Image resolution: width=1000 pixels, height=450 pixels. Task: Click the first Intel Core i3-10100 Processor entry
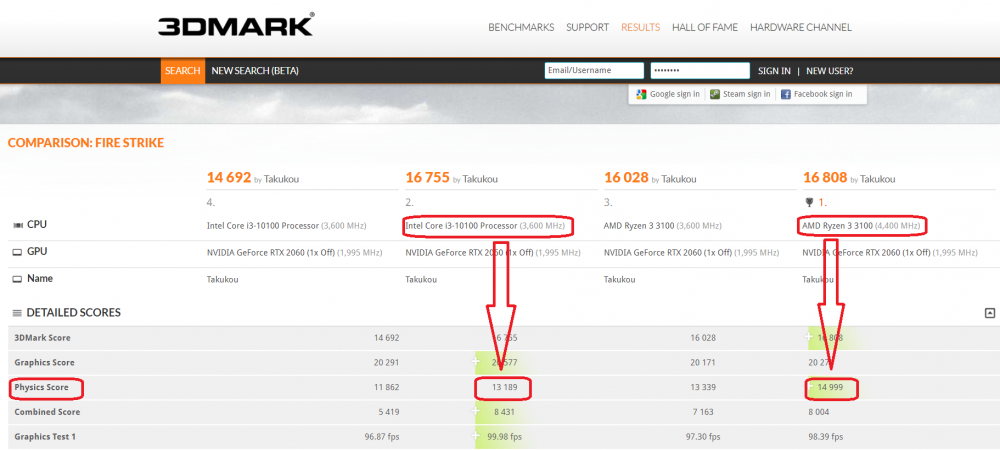click(x=286, y=226)
